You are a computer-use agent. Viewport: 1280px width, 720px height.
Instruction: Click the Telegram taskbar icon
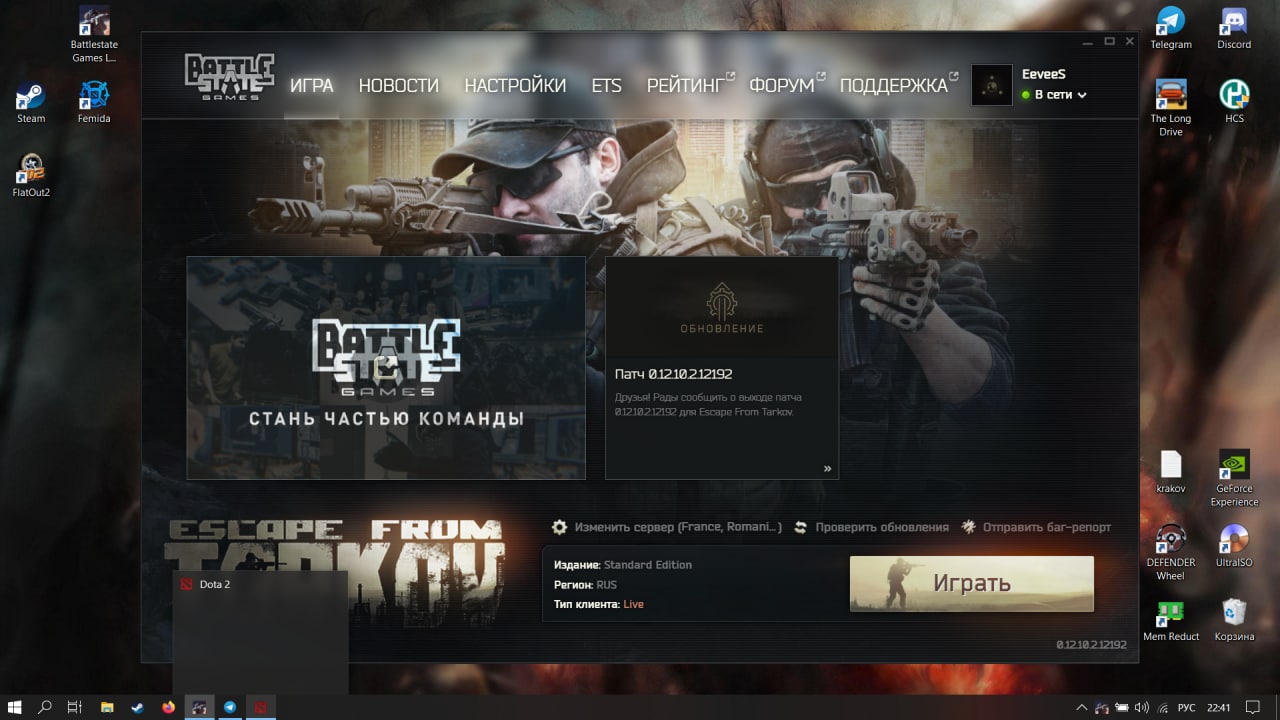point(230,707)
